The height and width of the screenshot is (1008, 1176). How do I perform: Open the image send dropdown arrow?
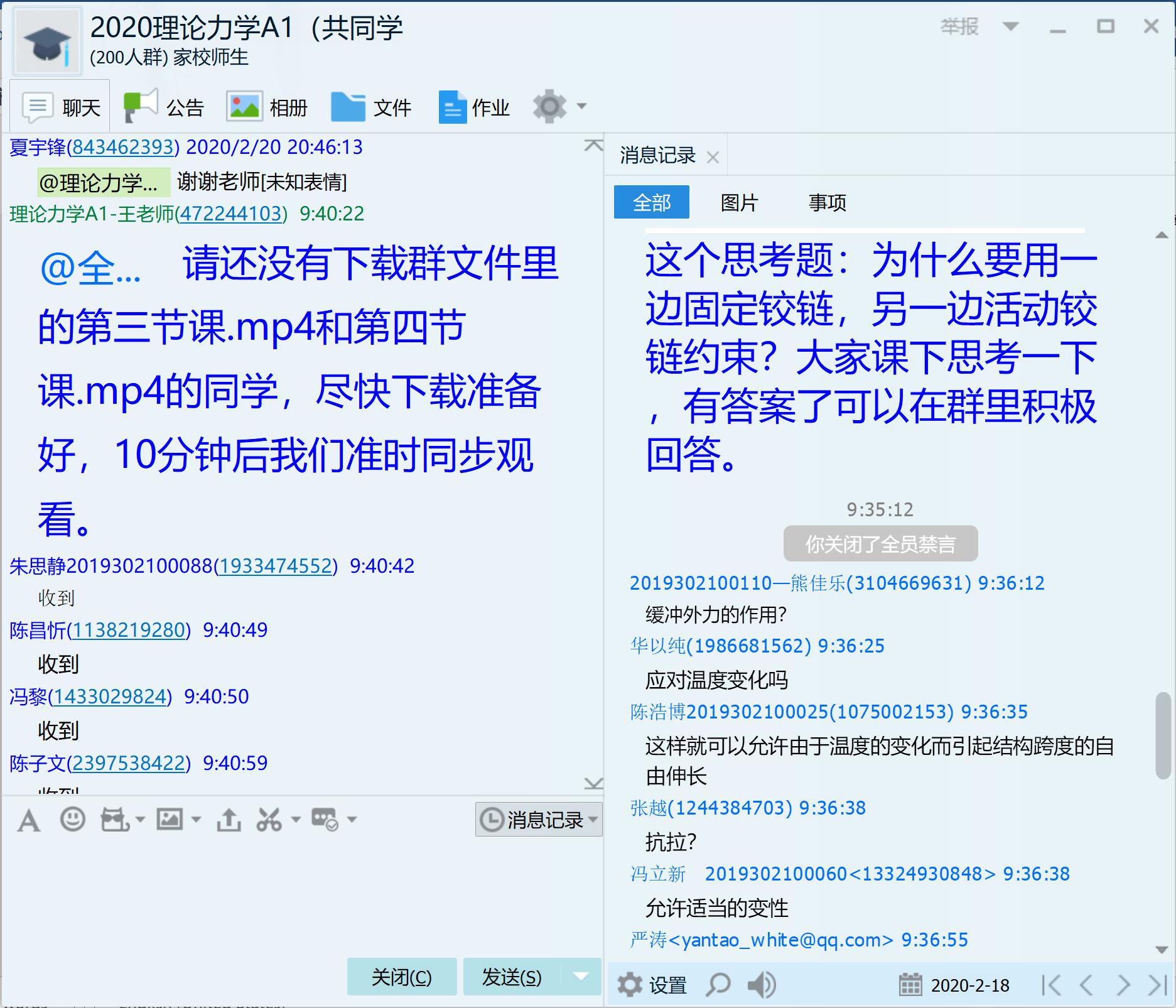196,820
